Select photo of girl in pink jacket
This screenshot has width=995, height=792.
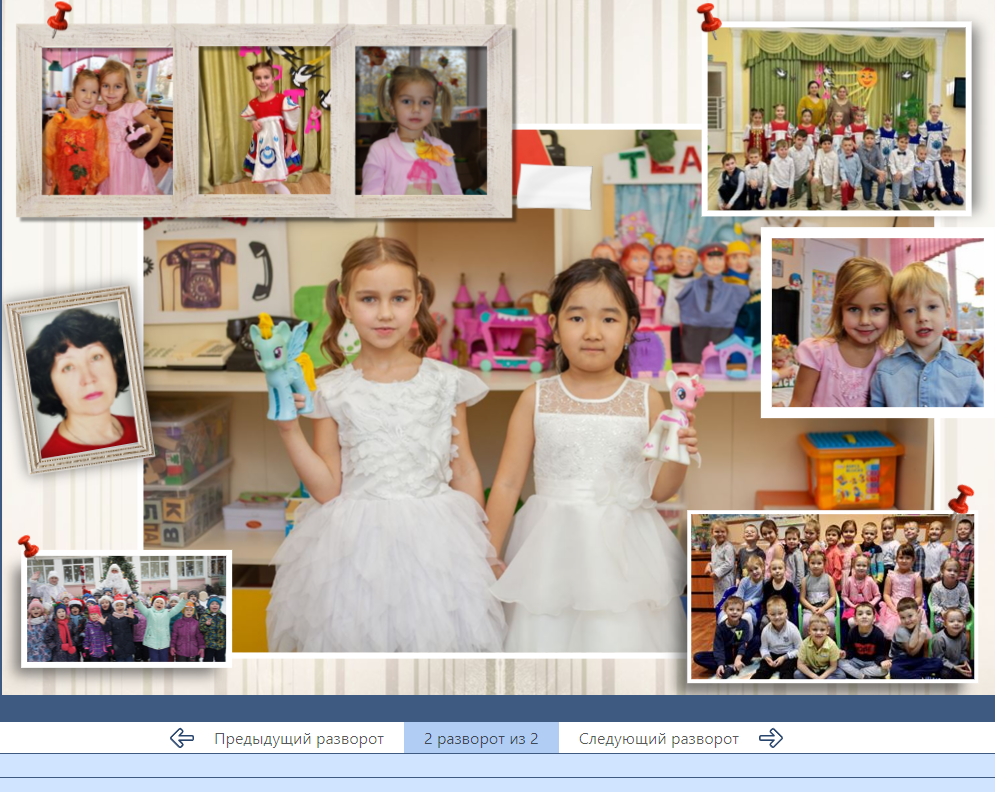pos(421,121)
